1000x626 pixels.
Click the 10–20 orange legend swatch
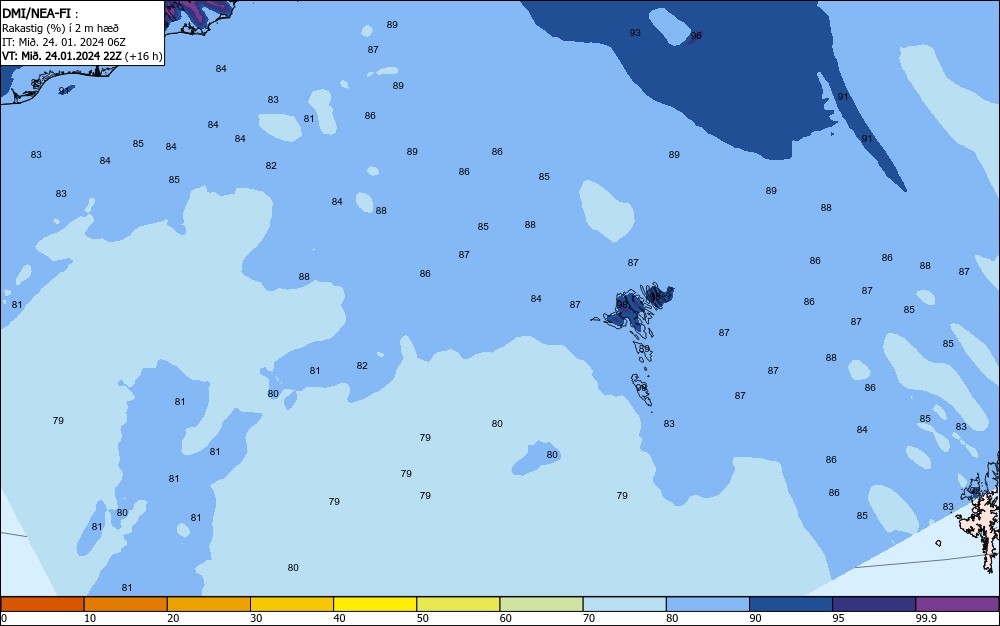tap(126, 604)
